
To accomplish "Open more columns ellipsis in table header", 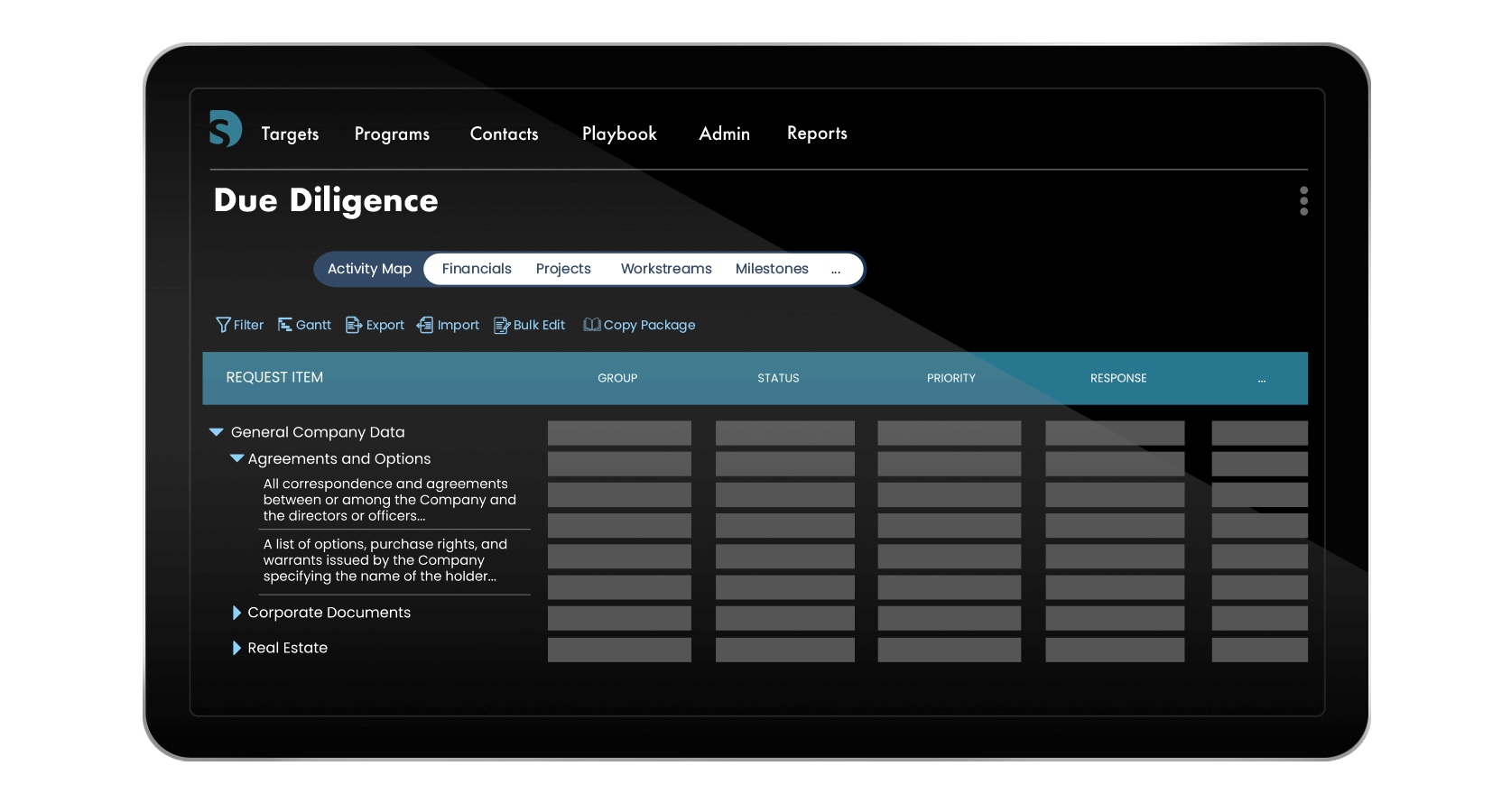I will click(x=1262, y=379).
